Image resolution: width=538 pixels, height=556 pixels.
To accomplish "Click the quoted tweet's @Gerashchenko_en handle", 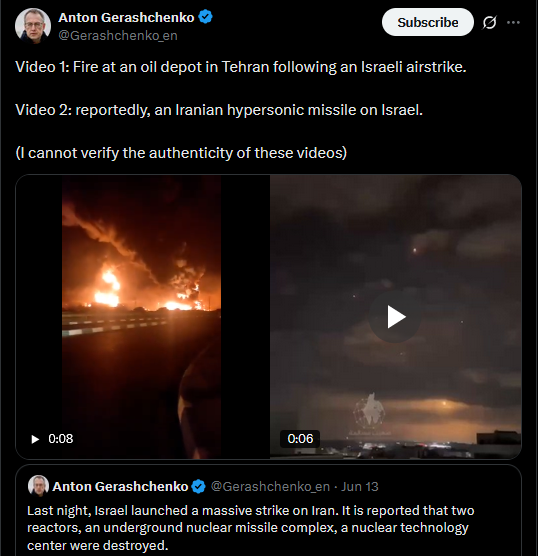I will [x=270, y=486].
